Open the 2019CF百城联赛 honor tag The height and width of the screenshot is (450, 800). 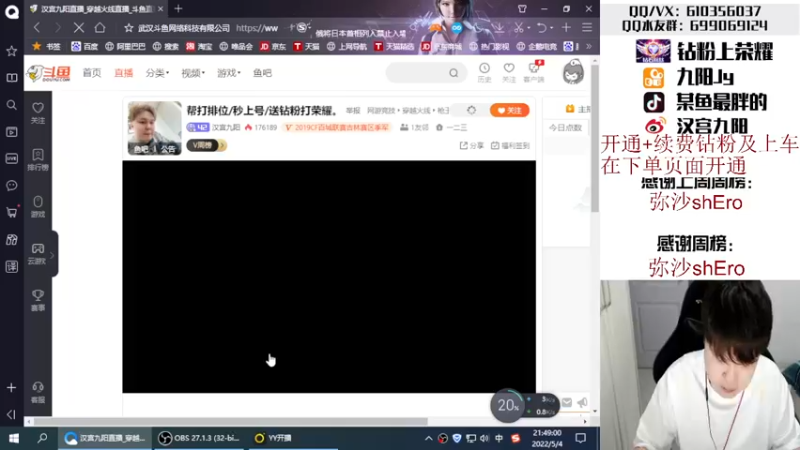pyautogui.click(x=337, y=127)
